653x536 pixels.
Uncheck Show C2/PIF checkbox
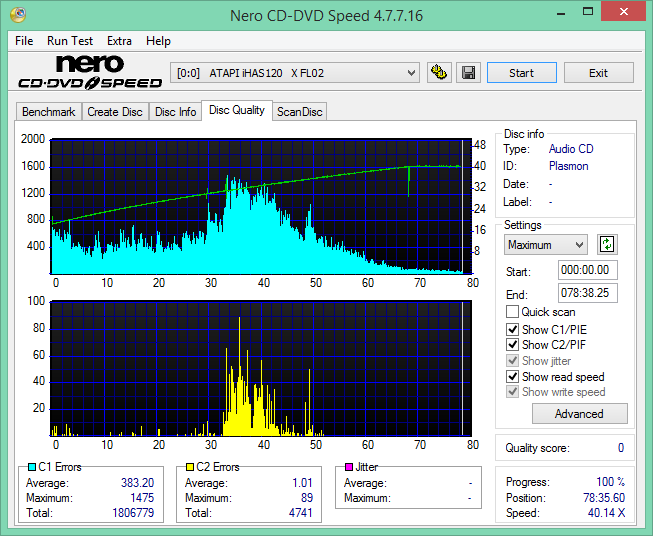[512, 344]
